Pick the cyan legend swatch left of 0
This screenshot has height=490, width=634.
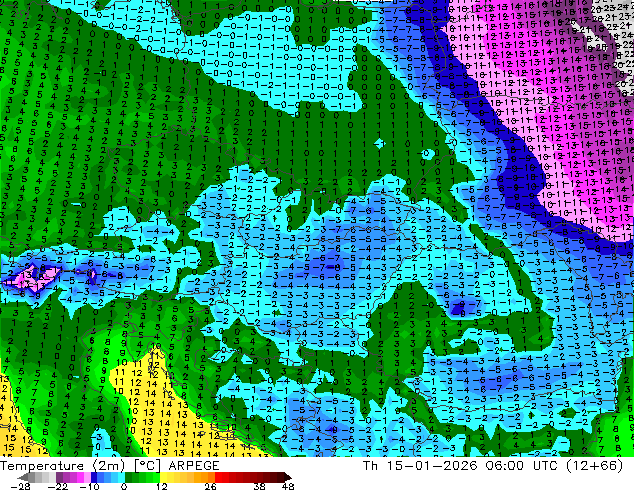coord(121,477)
